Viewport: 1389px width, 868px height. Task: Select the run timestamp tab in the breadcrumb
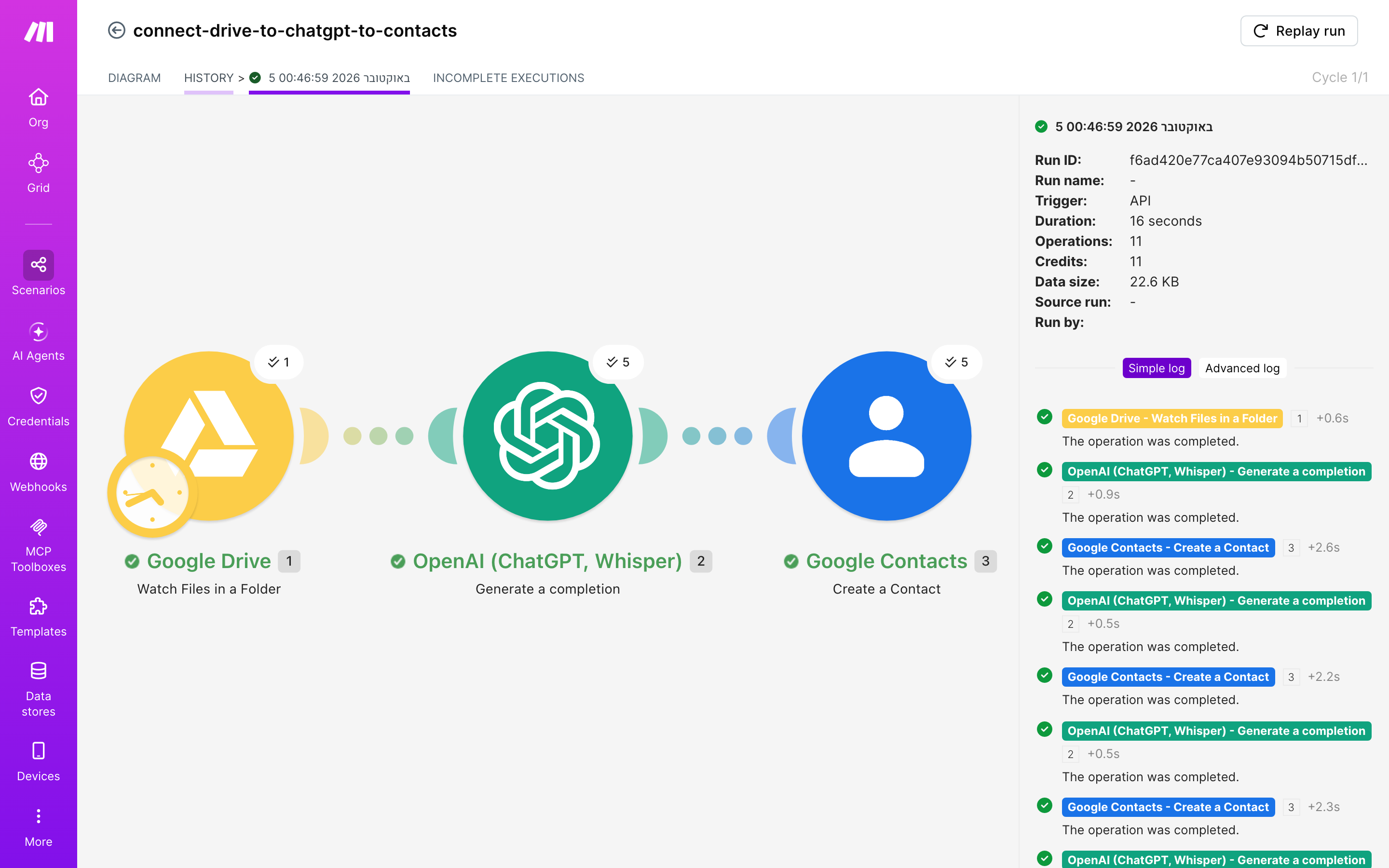click(x=329, y=78)
